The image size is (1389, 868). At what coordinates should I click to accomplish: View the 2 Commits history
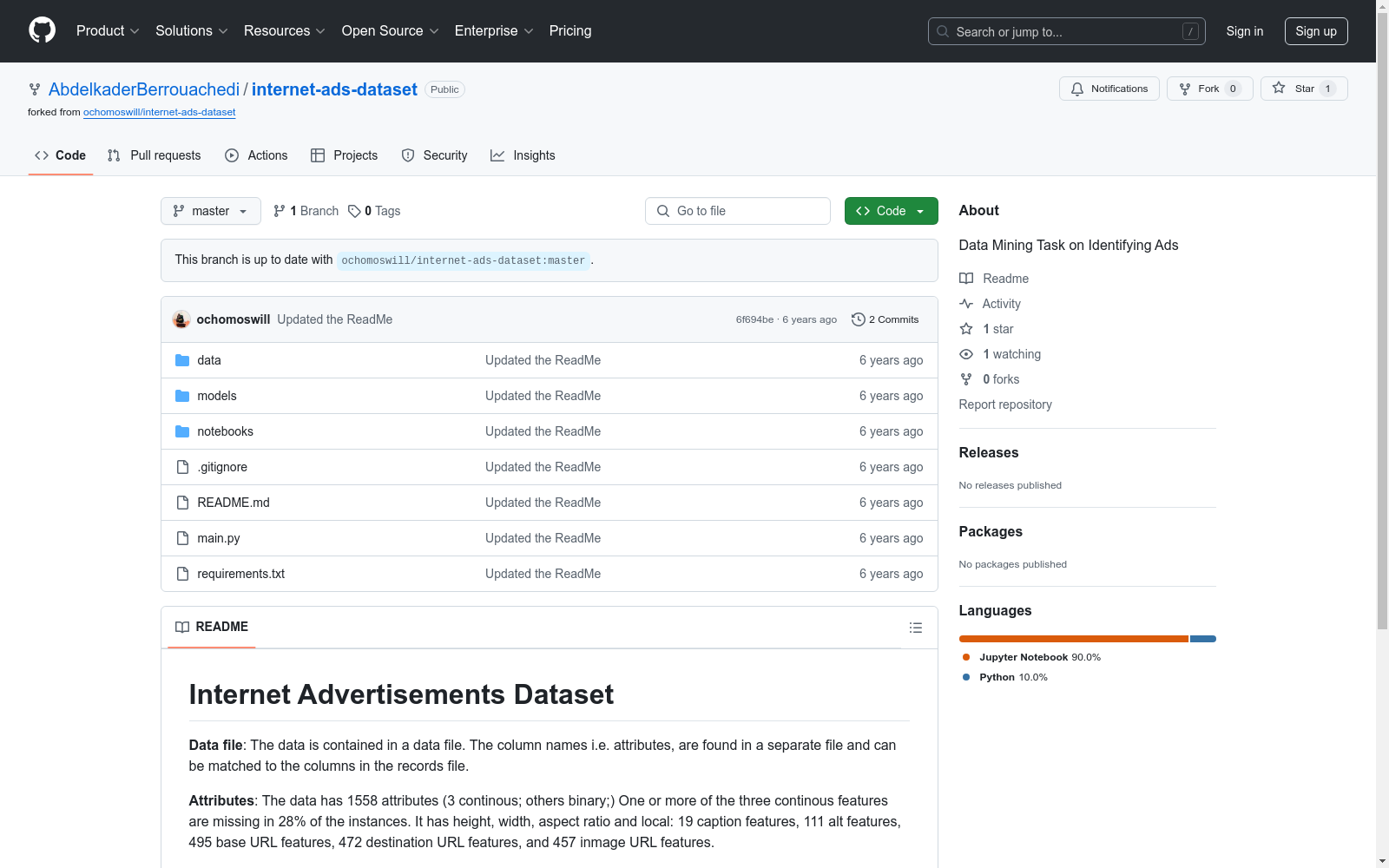(885, 319)
